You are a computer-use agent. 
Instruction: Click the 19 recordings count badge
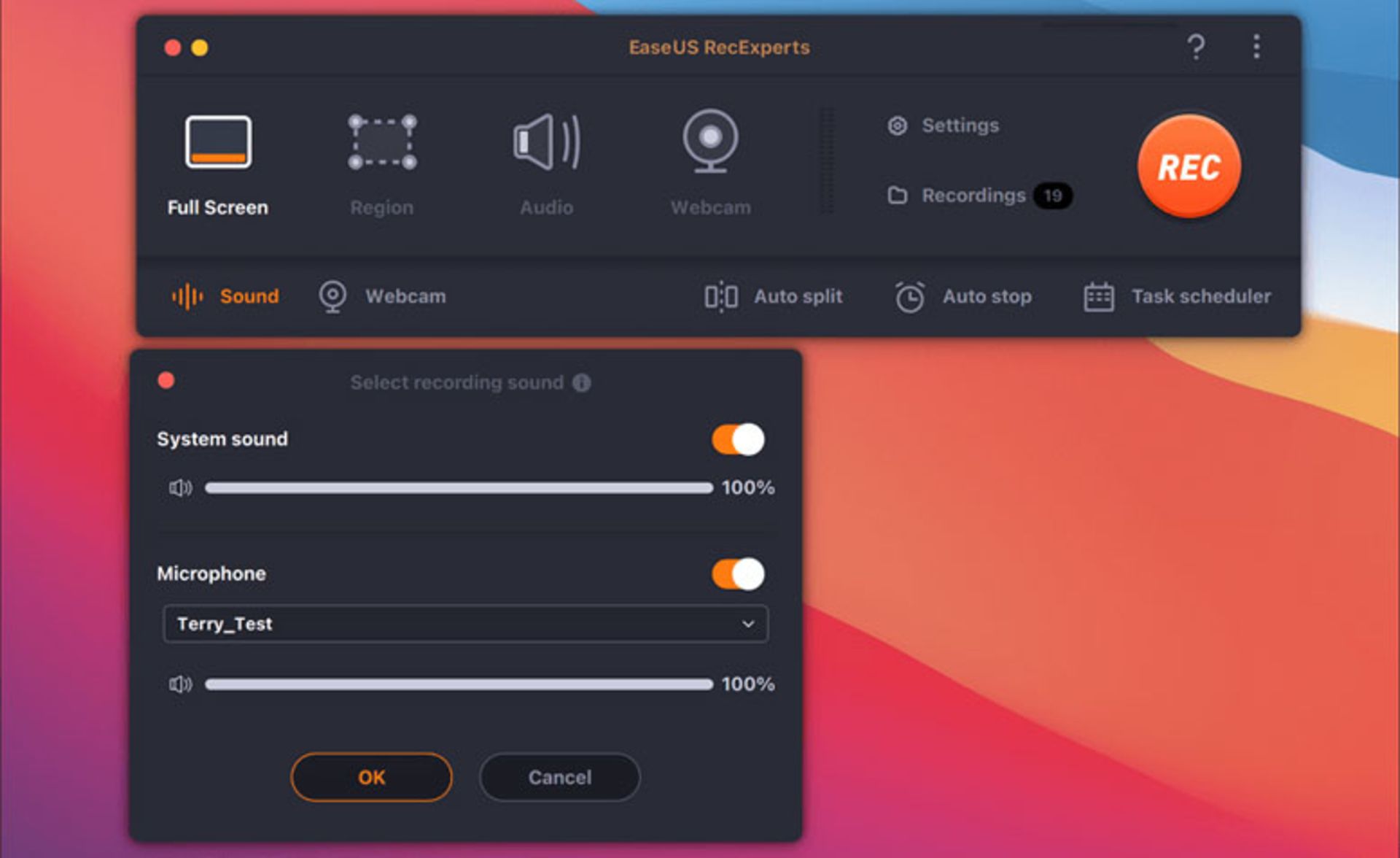point(1052,196)
